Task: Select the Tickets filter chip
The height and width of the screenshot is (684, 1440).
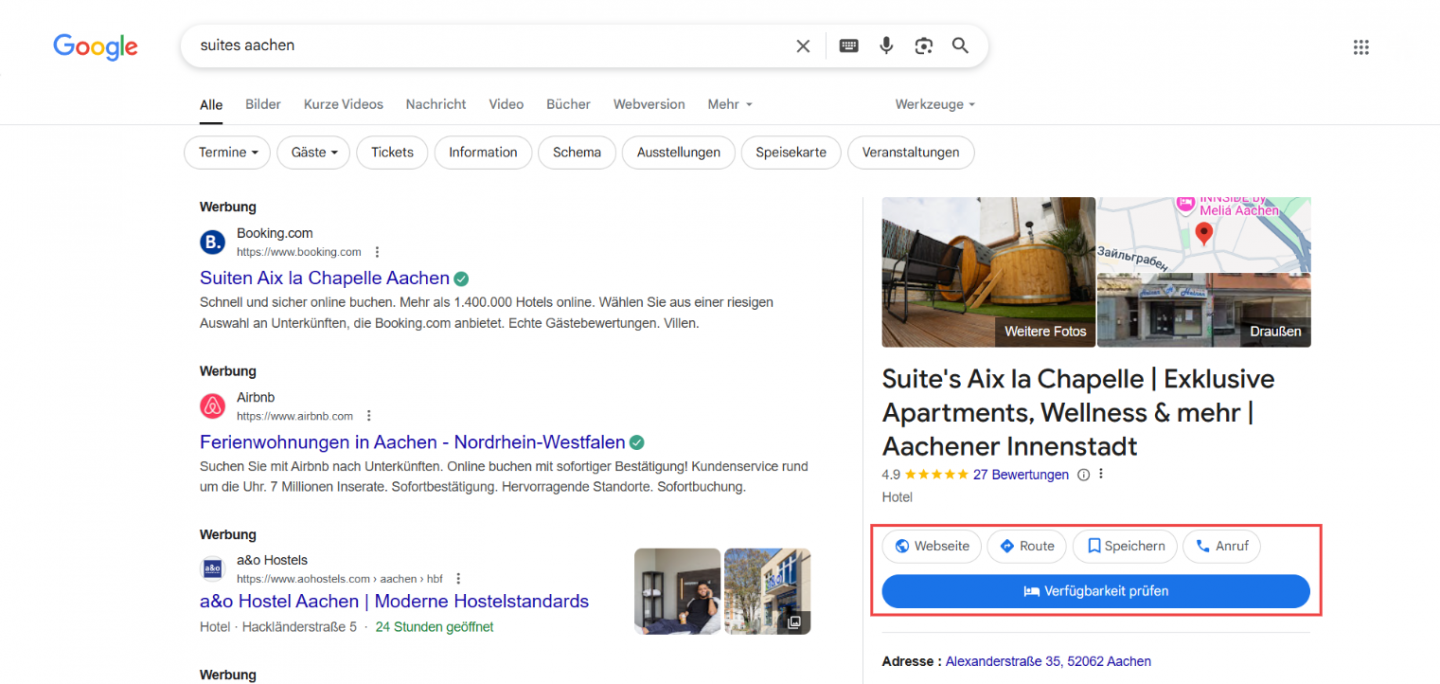Action: (x=392, y=153)
